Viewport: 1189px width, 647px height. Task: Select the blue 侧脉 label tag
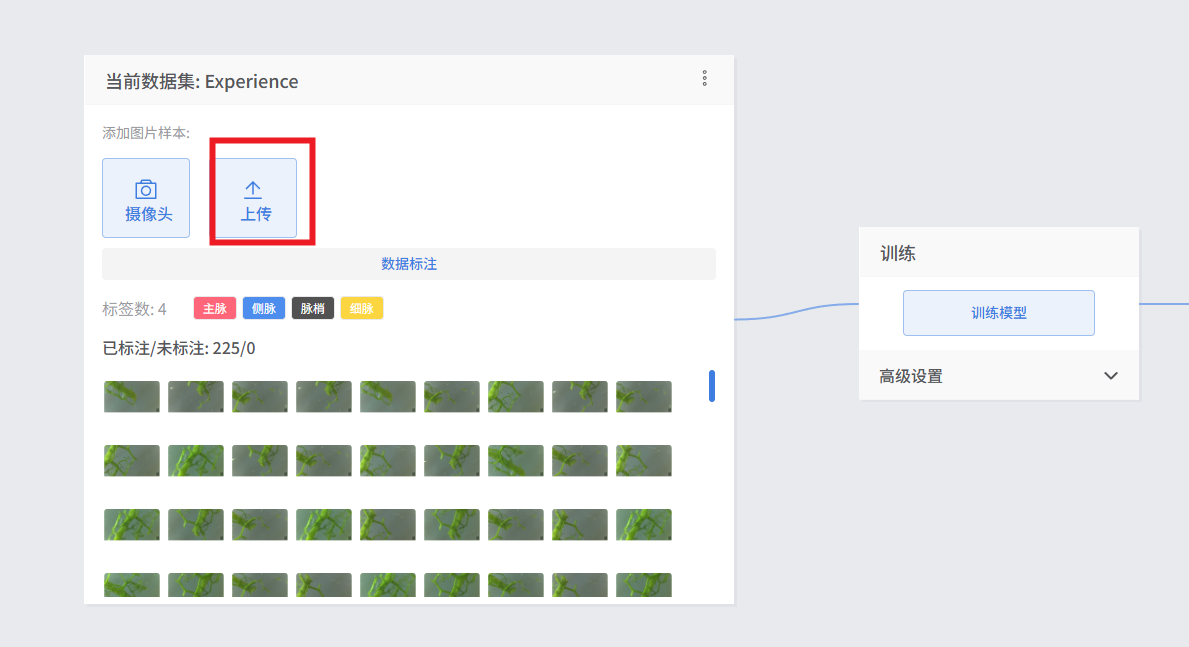[x=263, y=309]
